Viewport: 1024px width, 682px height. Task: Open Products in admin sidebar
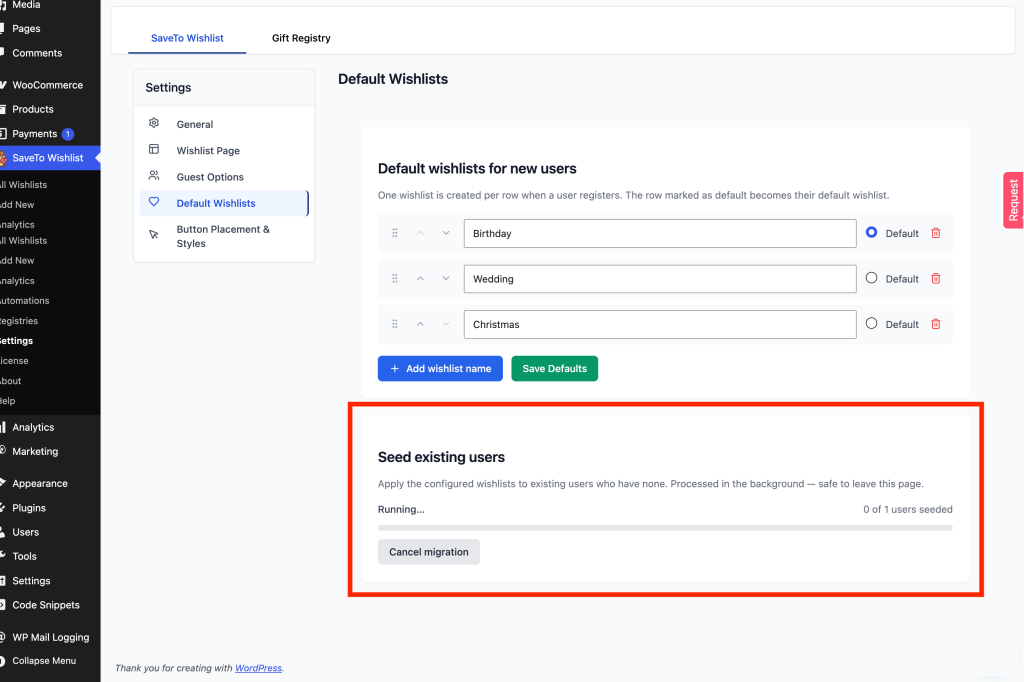click(33, 109)
